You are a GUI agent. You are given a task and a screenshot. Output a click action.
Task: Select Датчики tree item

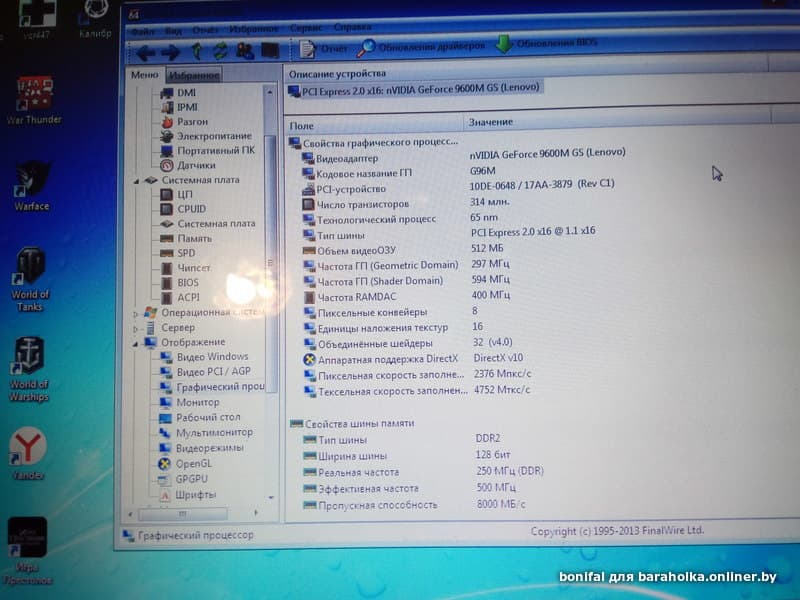[x=188, y=165]
